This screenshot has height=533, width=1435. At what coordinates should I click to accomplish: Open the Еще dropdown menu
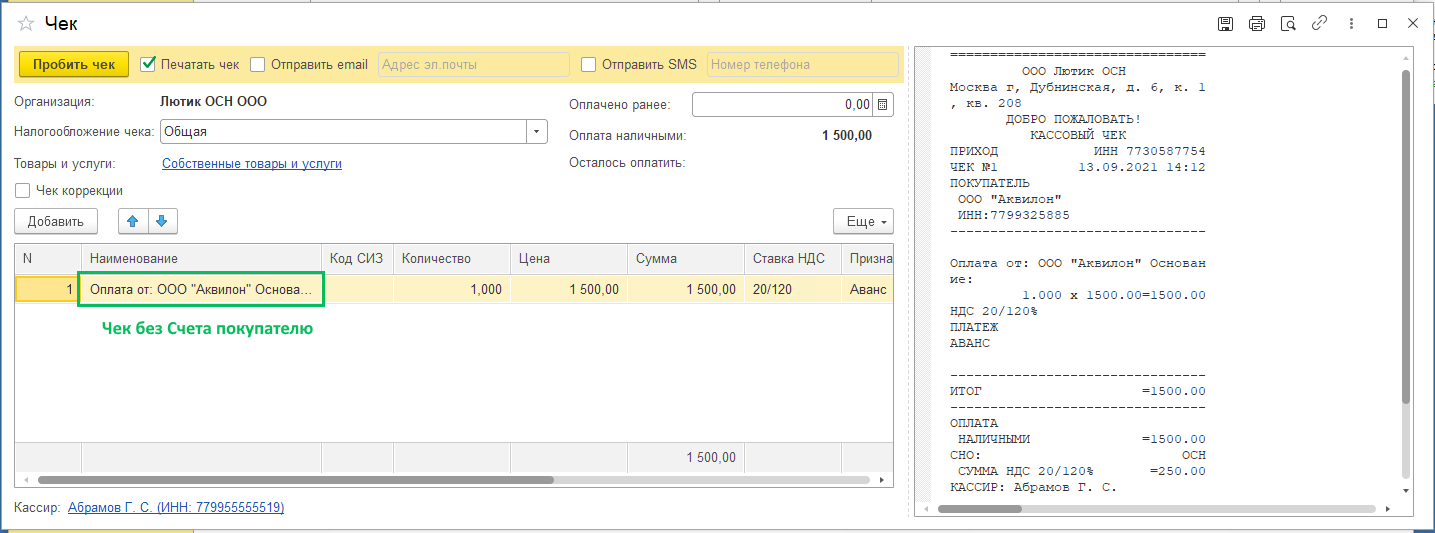(x=863, y=222)
